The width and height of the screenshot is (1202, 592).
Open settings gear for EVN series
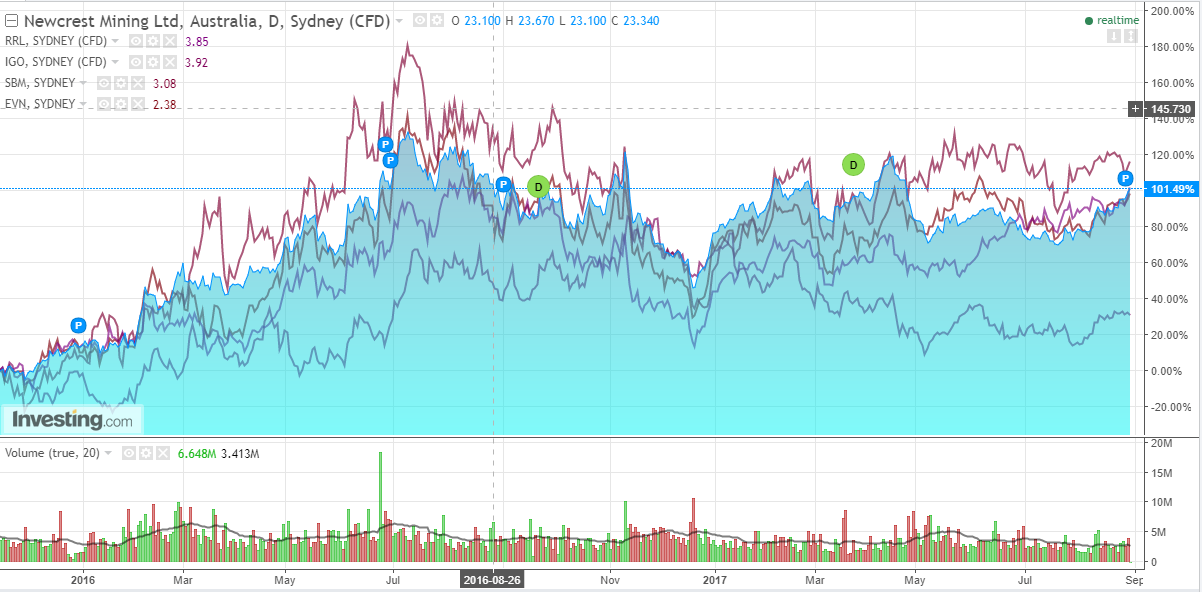coord(120,104)
